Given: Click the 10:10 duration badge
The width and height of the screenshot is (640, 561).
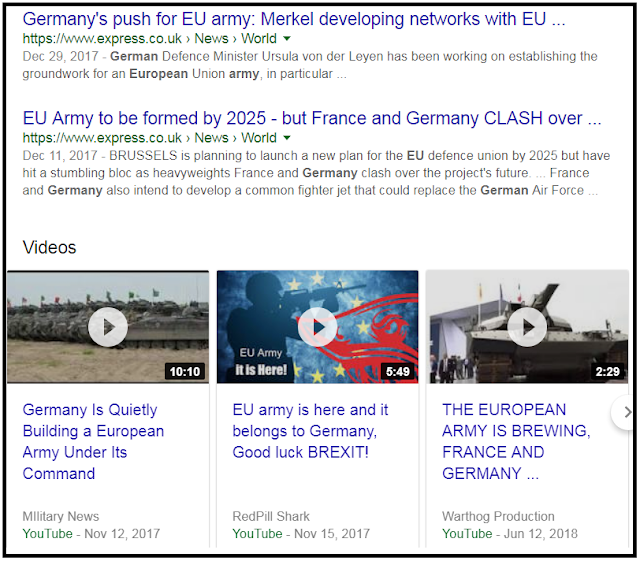Looking at the screenshot, I should pyautogui.click(x=185, y=372).
